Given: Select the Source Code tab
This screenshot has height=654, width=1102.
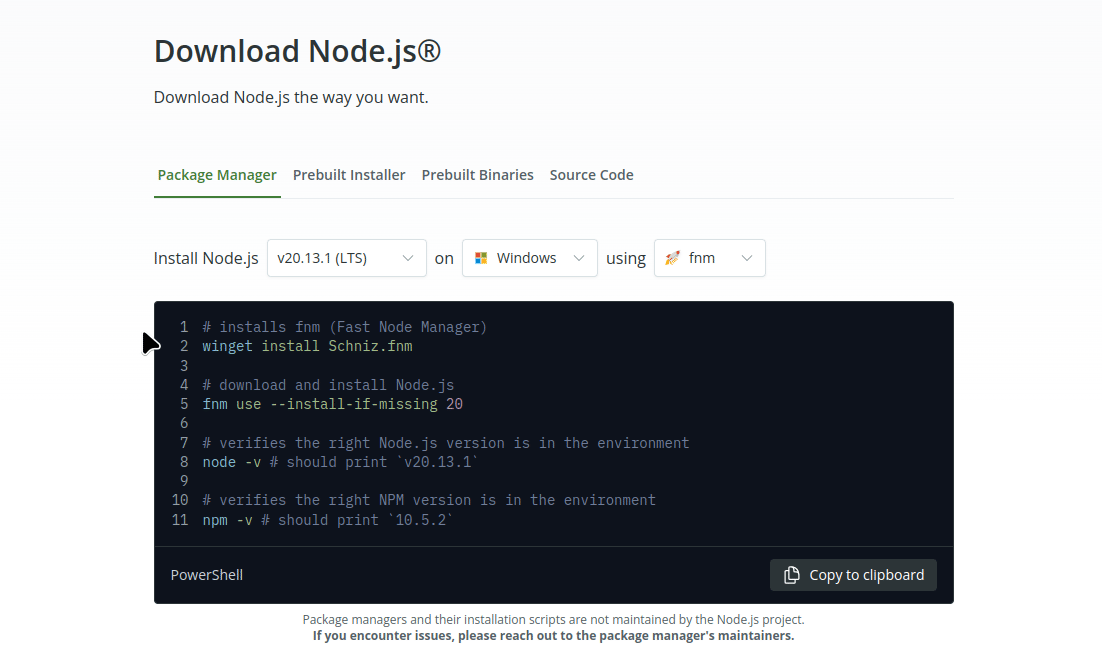Looking at the screenshot, I should point(591,174).
